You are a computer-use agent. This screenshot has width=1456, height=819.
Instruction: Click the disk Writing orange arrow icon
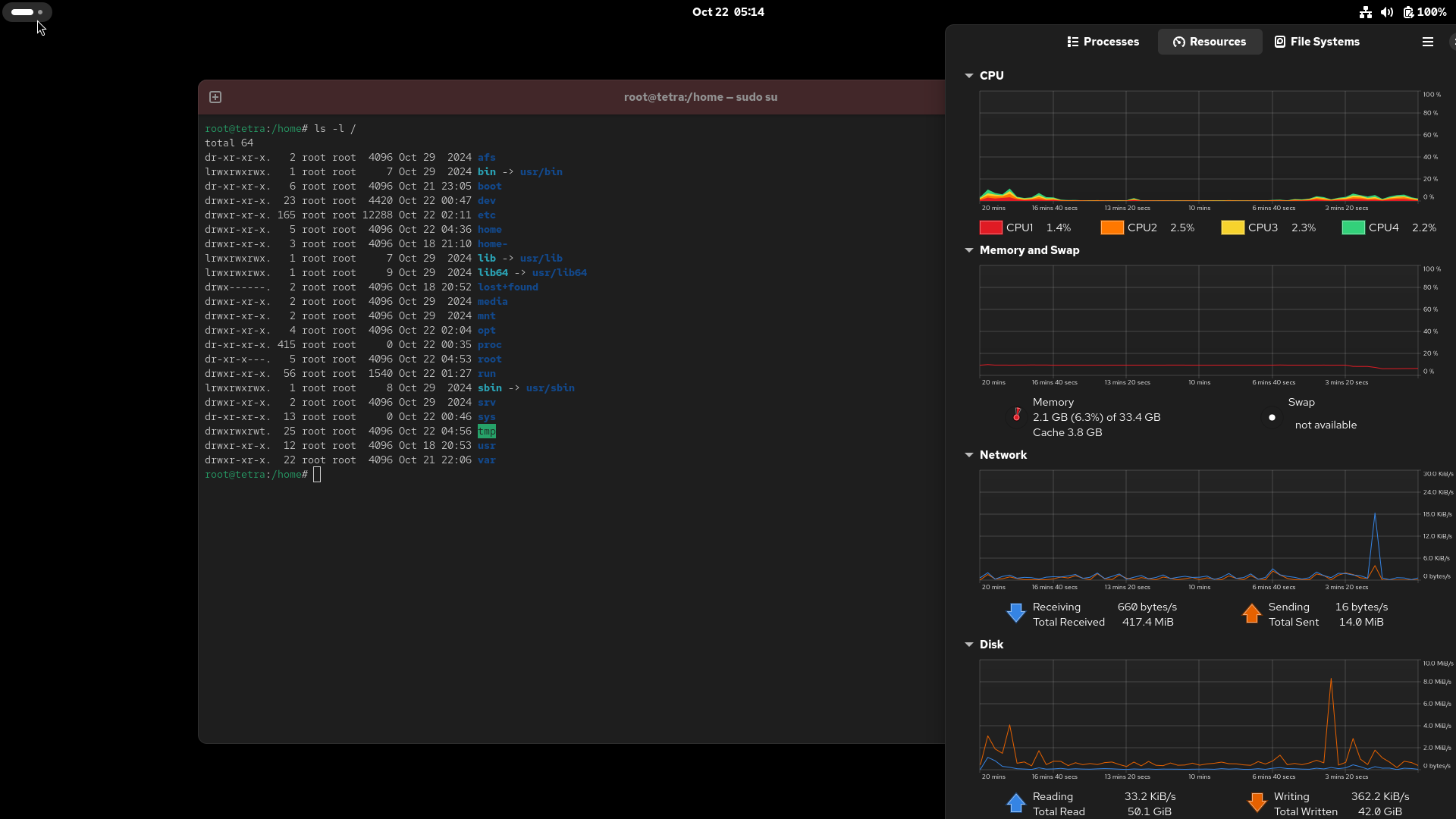click(x=1257, y=802)
